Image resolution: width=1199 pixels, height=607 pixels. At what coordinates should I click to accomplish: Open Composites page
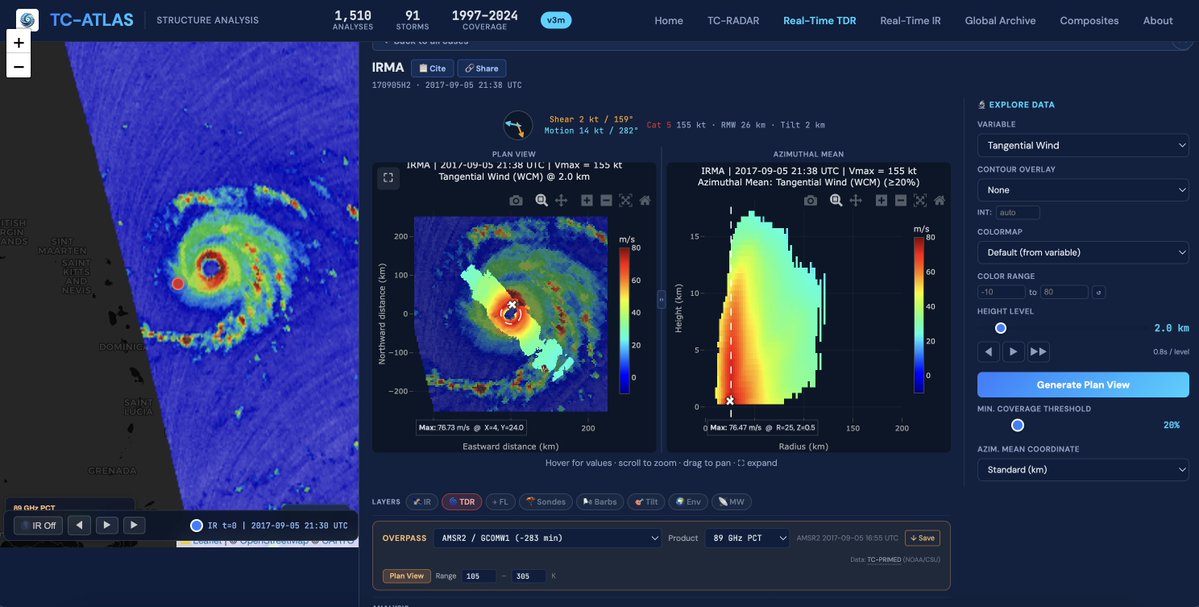[x=1089, y=21]
